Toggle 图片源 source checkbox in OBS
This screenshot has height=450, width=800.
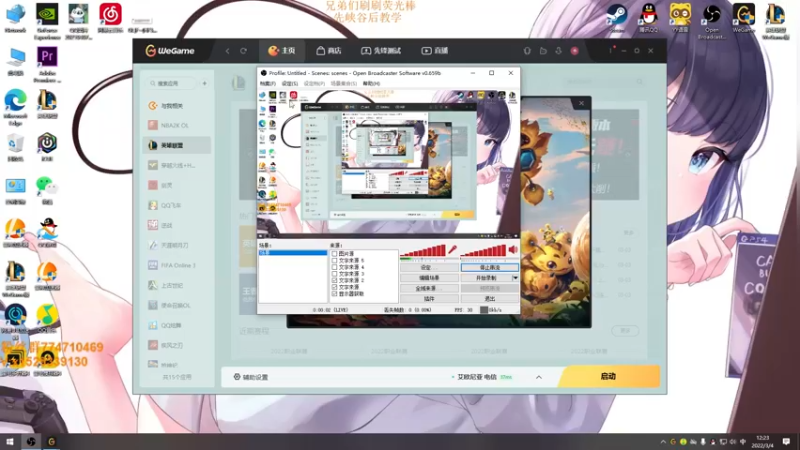click(x=334, y=254)
